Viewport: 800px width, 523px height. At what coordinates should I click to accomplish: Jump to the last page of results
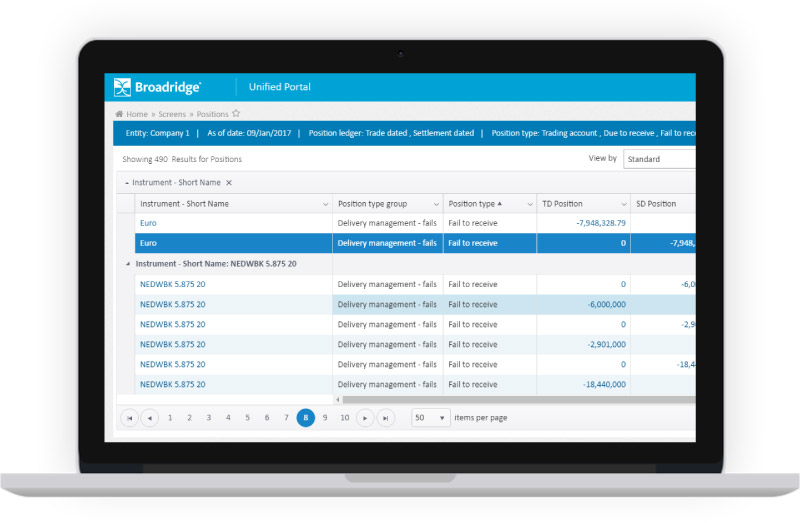387,418
